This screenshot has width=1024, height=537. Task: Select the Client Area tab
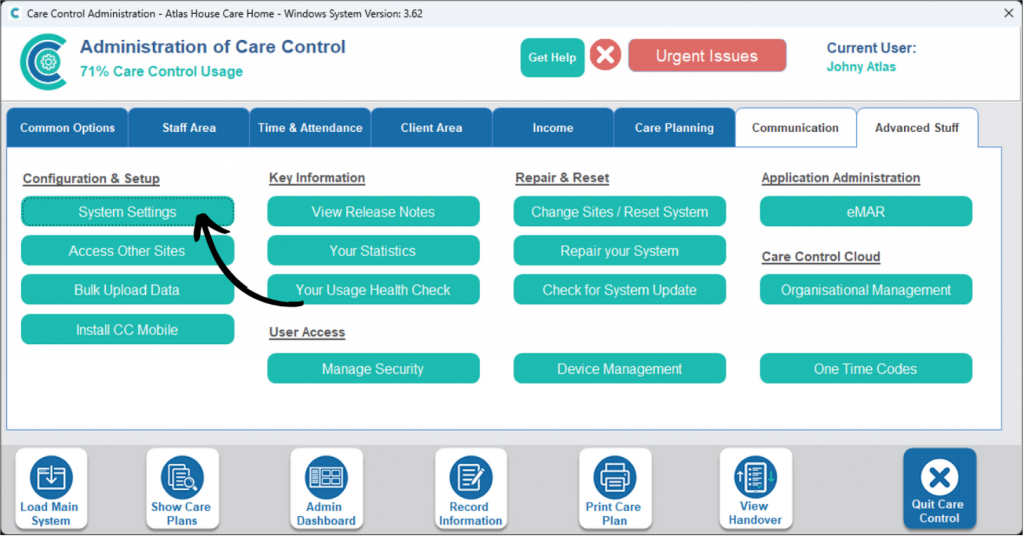tap(432, 127)
